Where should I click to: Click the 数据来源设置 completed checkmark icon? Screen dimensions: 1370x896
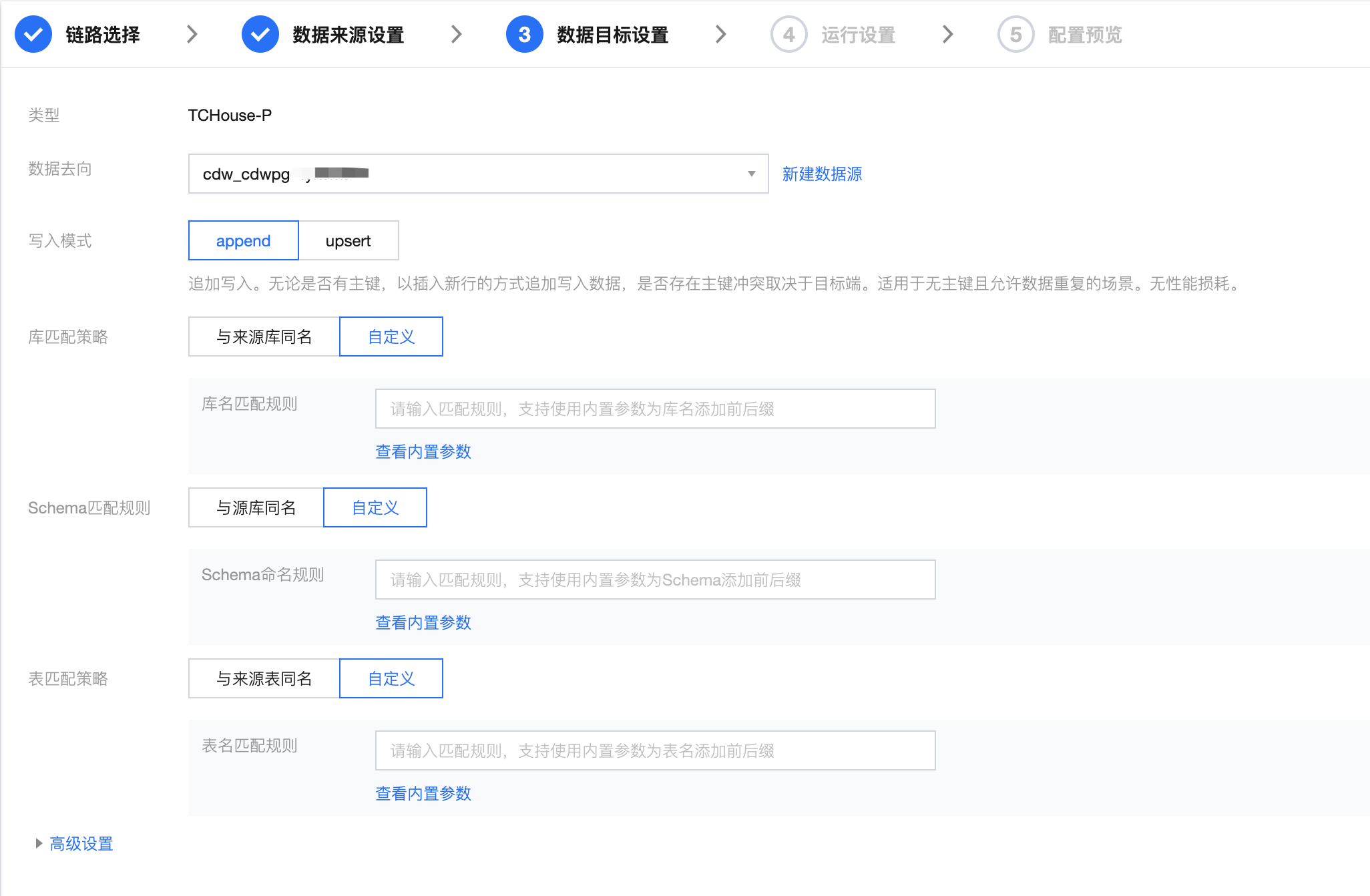coord(260,34)
